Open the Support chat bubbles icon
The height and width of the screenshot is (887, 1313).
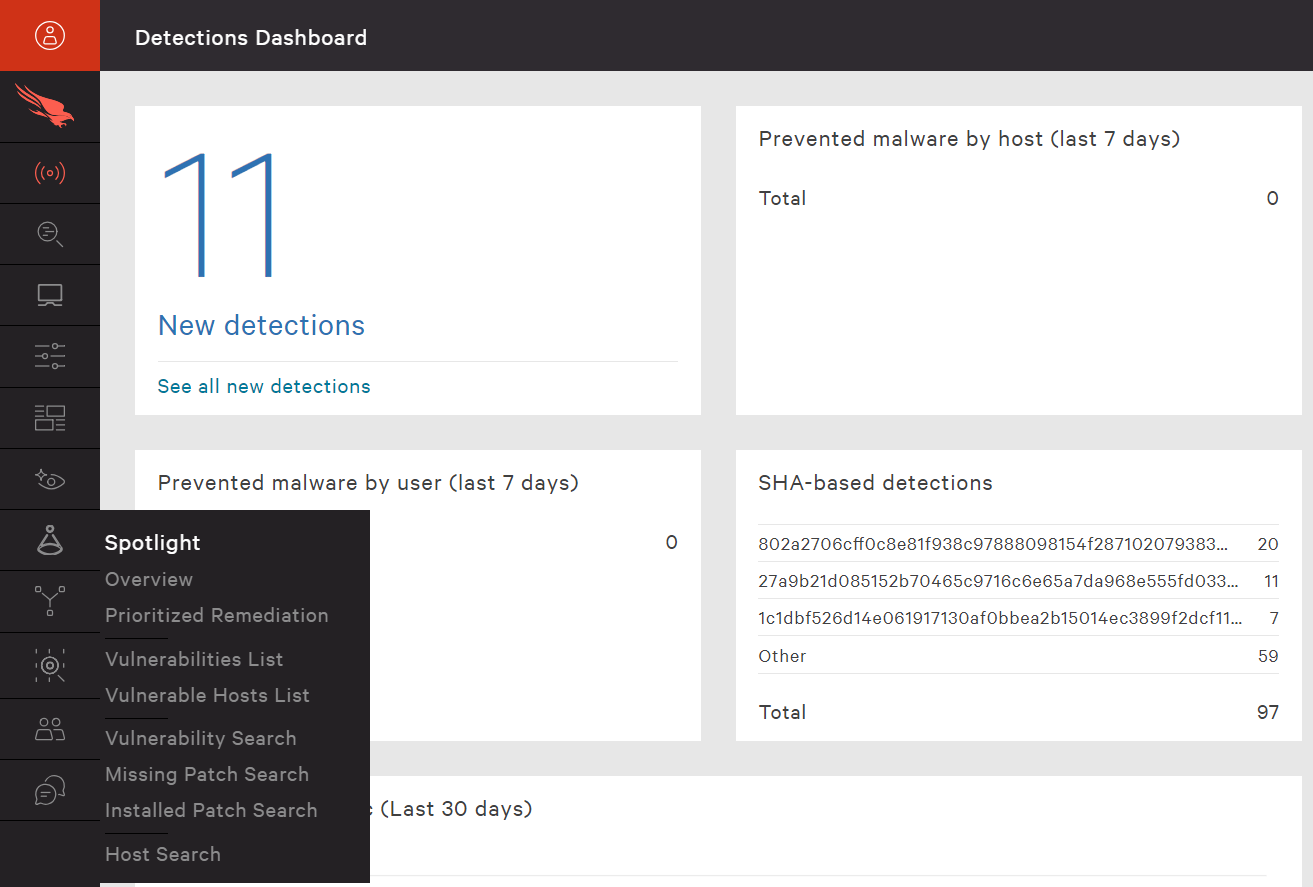point(50,790)
